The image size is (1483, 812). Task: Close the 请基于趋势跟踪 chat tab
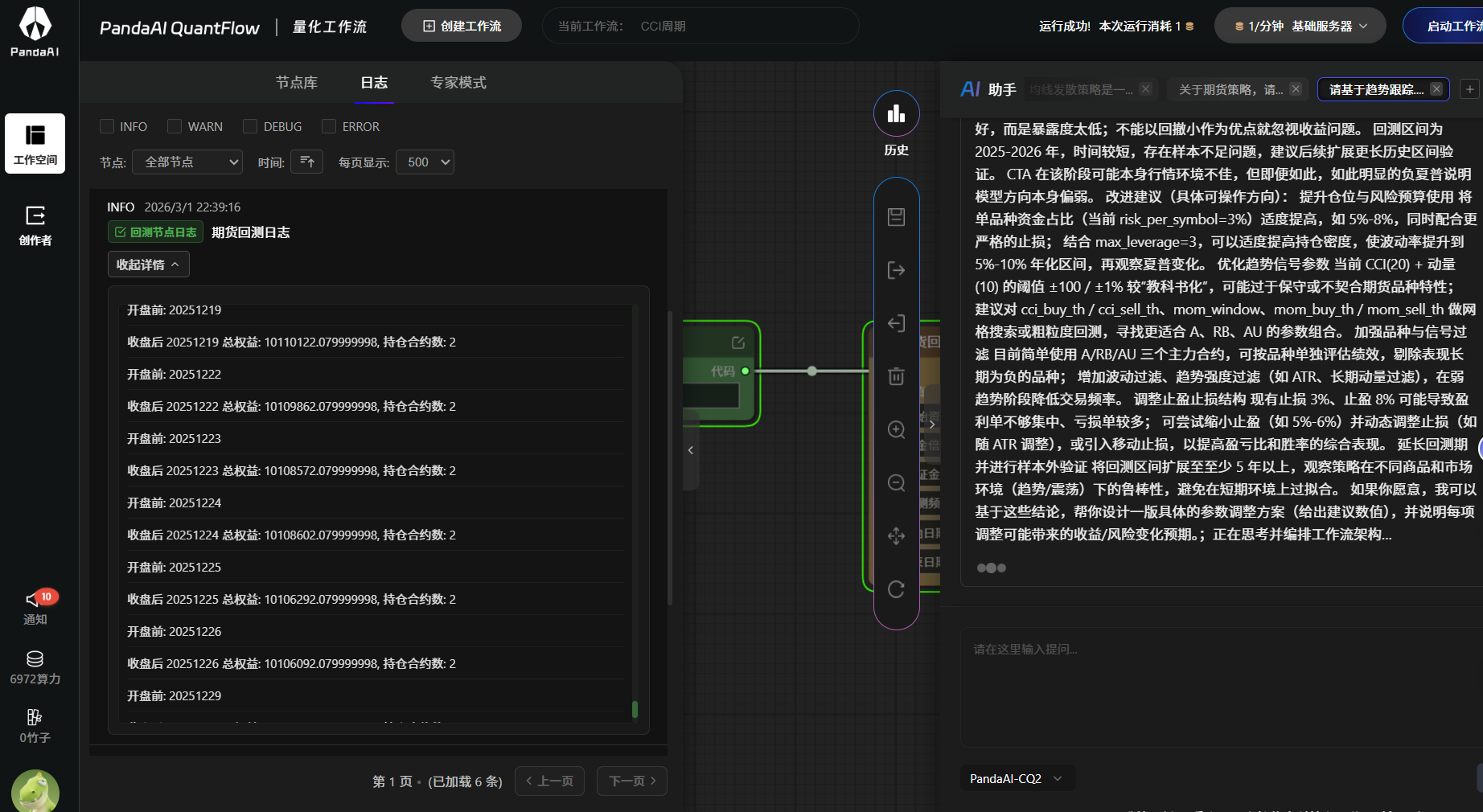(1436, 89)
